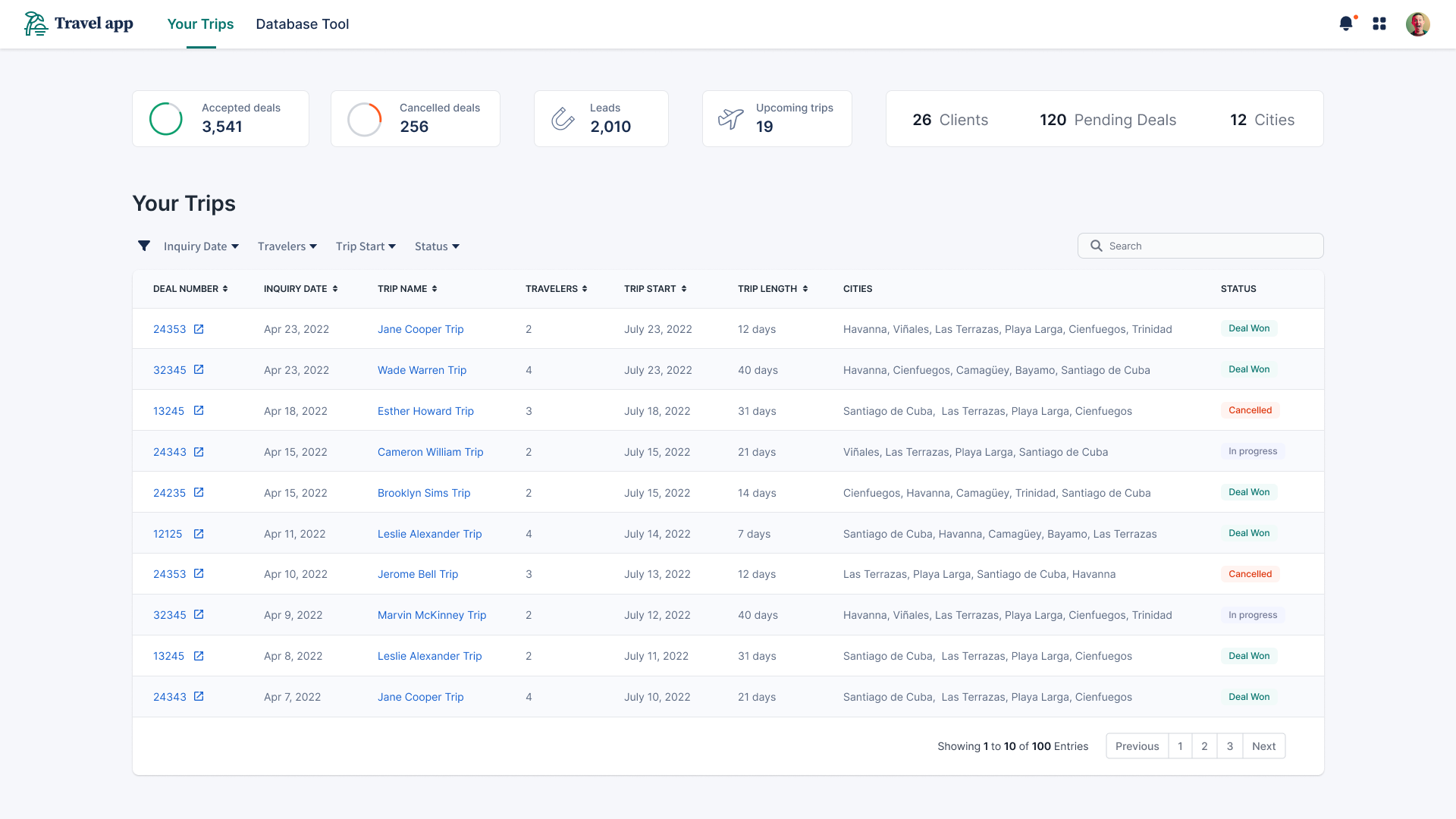Click the Previous pagination button
The image size is (1456, 819).
[x=1137, y=746]
